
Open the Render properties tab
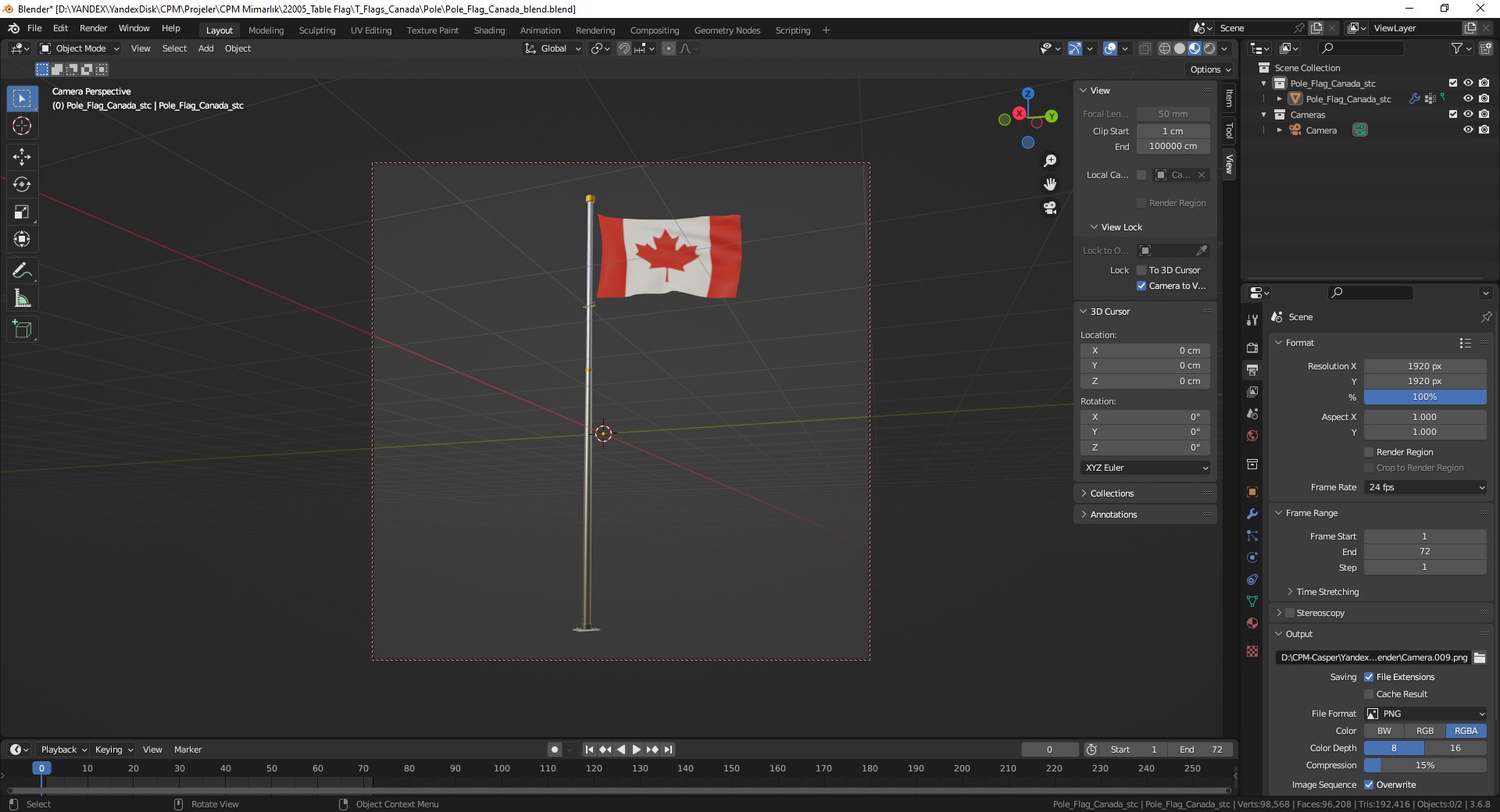[1252, 348]
